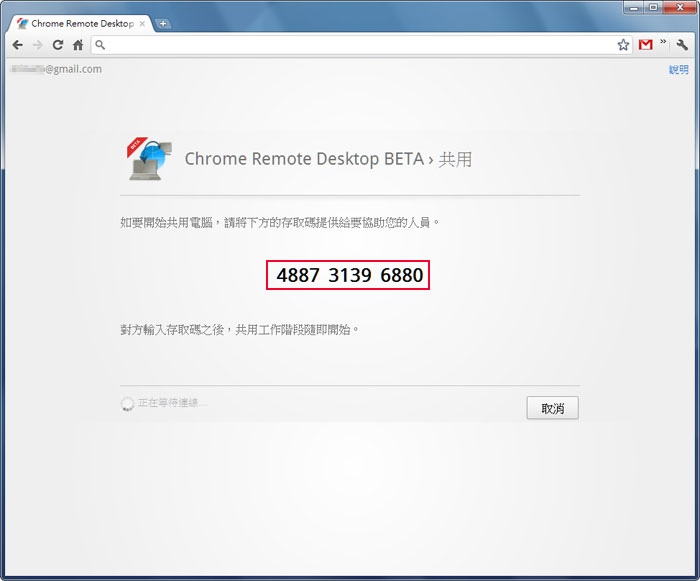Open the Gmail extension icon
Viewport: 700px width, 581px height.
tap(646, 45)
